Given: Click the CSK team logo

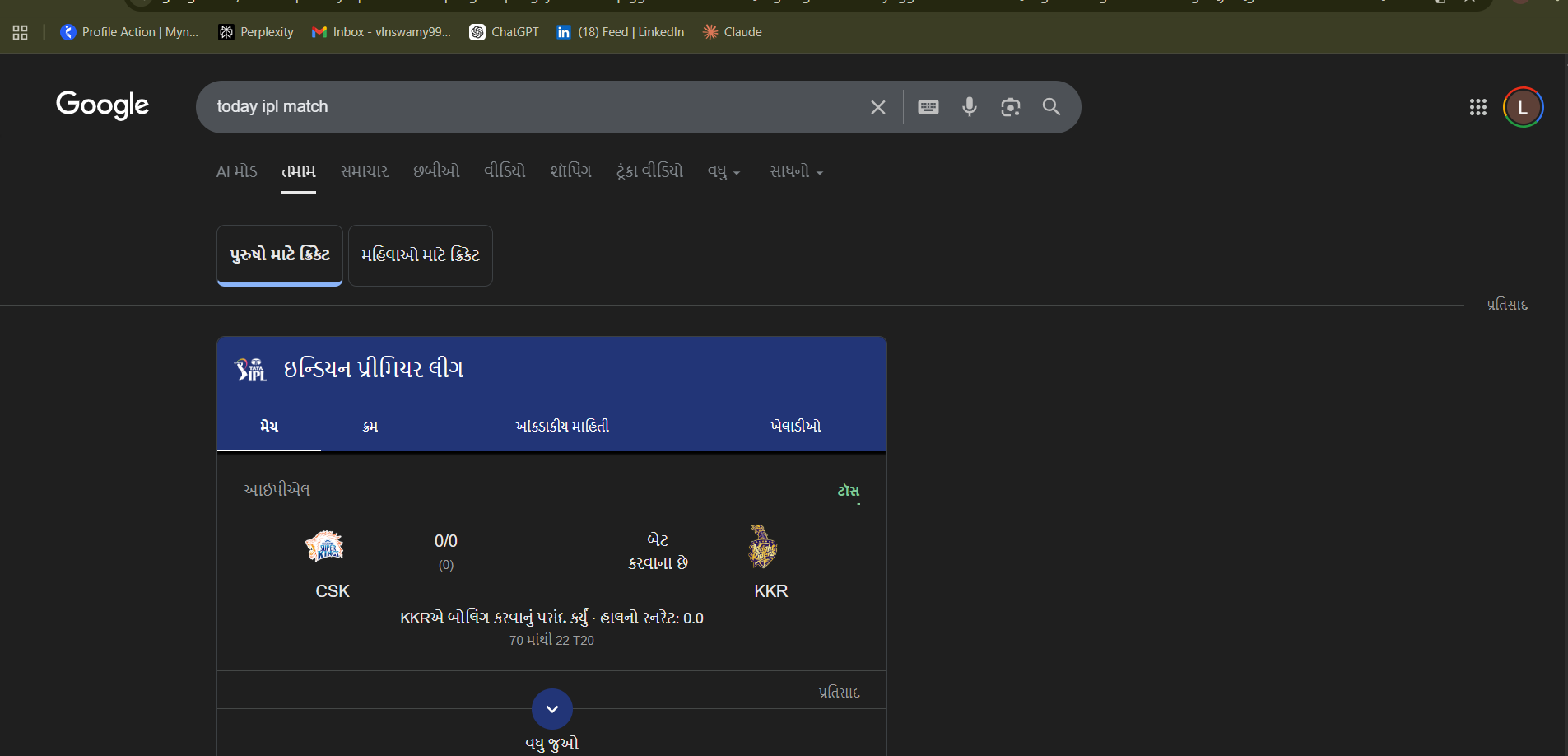Looking at the screenshot, I should (x=325, y=545).
